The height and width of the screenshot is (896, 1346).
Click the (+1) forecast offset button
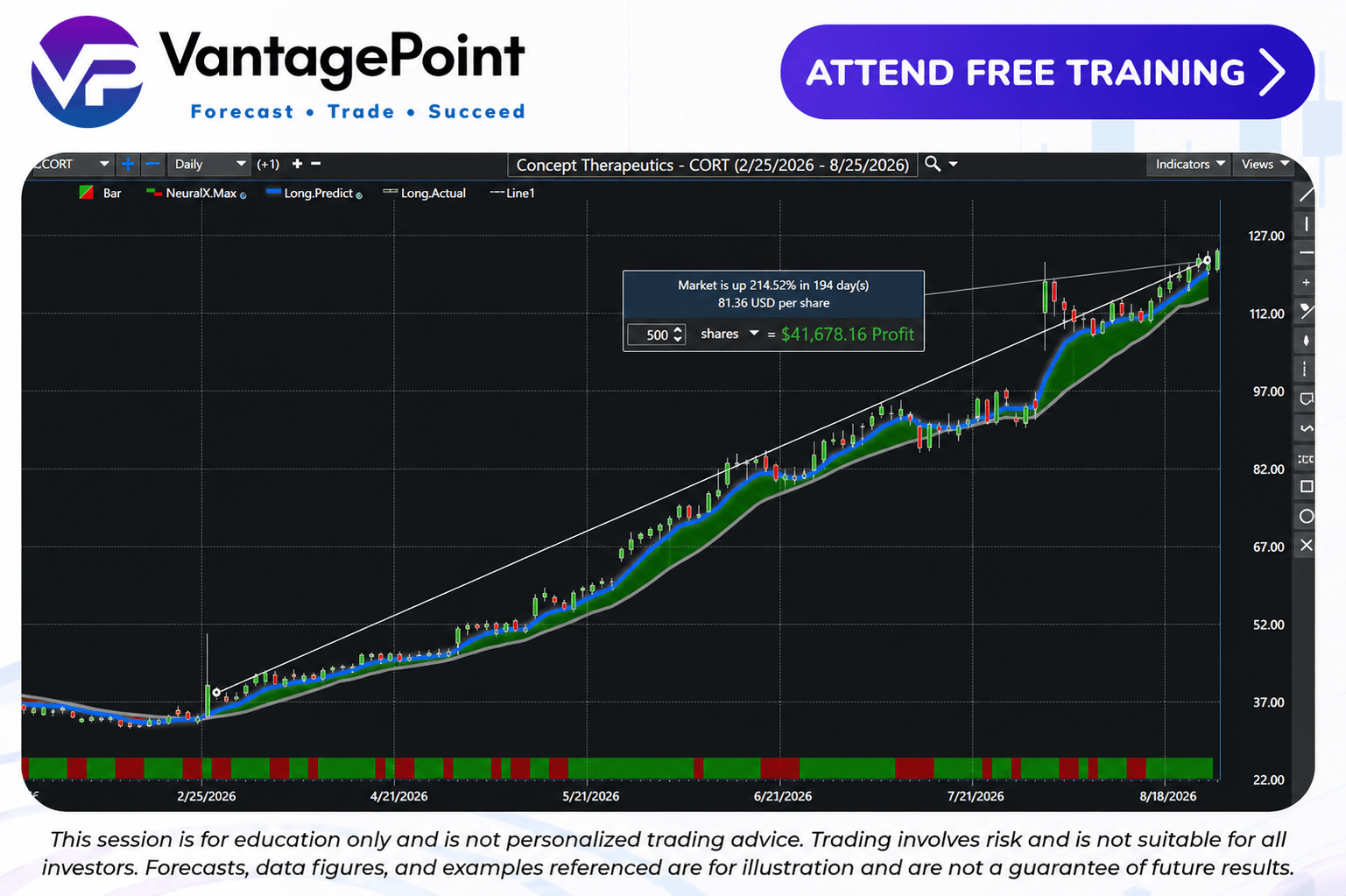(268, 164)
